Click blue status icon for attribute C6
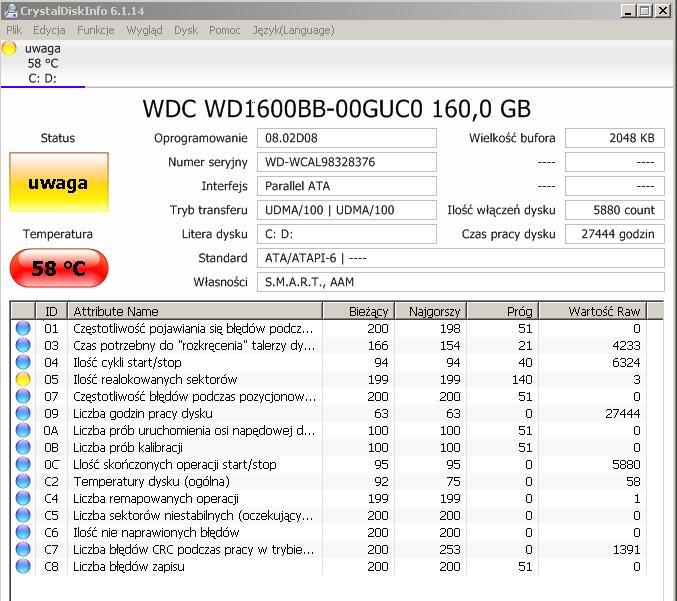Viewport: 677px width, 601px height. [23, 532]
